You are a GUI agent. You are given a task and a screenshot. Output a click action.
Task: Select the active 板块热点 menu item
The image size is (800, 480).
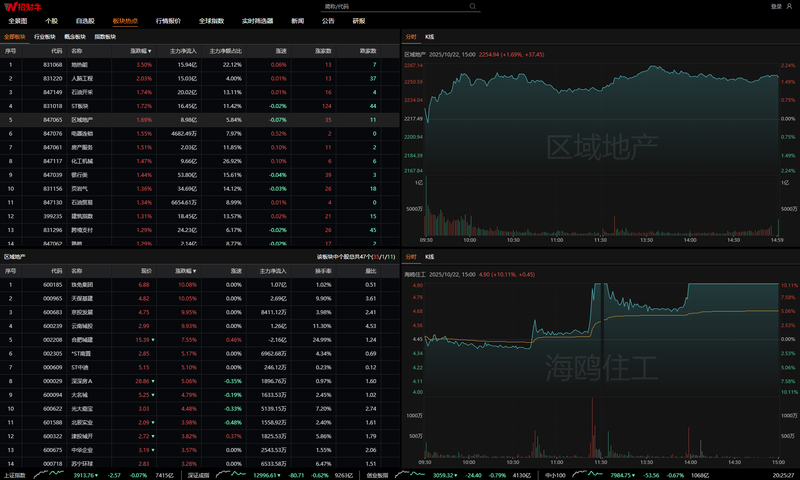tap(125, 21)
